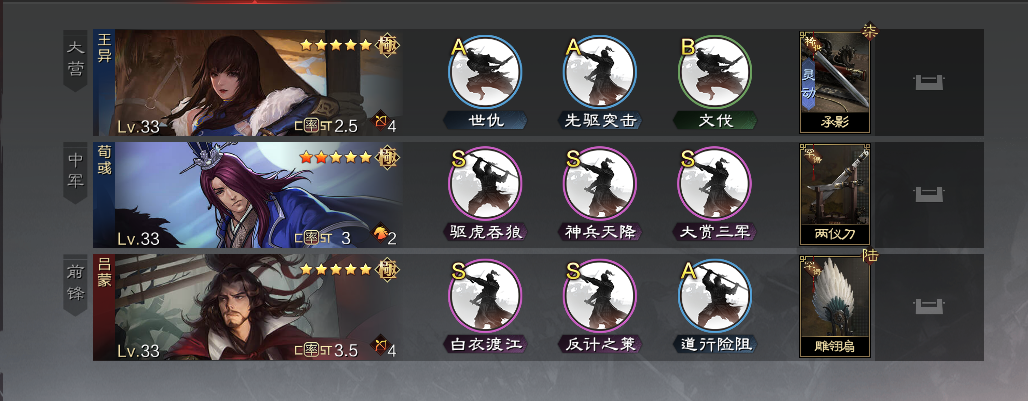Select the 前锋 position label
The image size is (1028, 401).
[75, 285]
